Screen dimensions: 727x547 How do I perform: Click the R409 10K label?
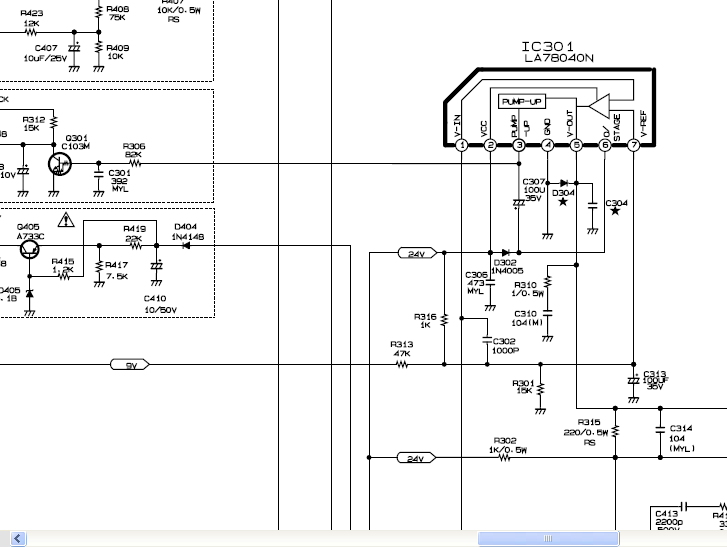(x=118, y=52)
